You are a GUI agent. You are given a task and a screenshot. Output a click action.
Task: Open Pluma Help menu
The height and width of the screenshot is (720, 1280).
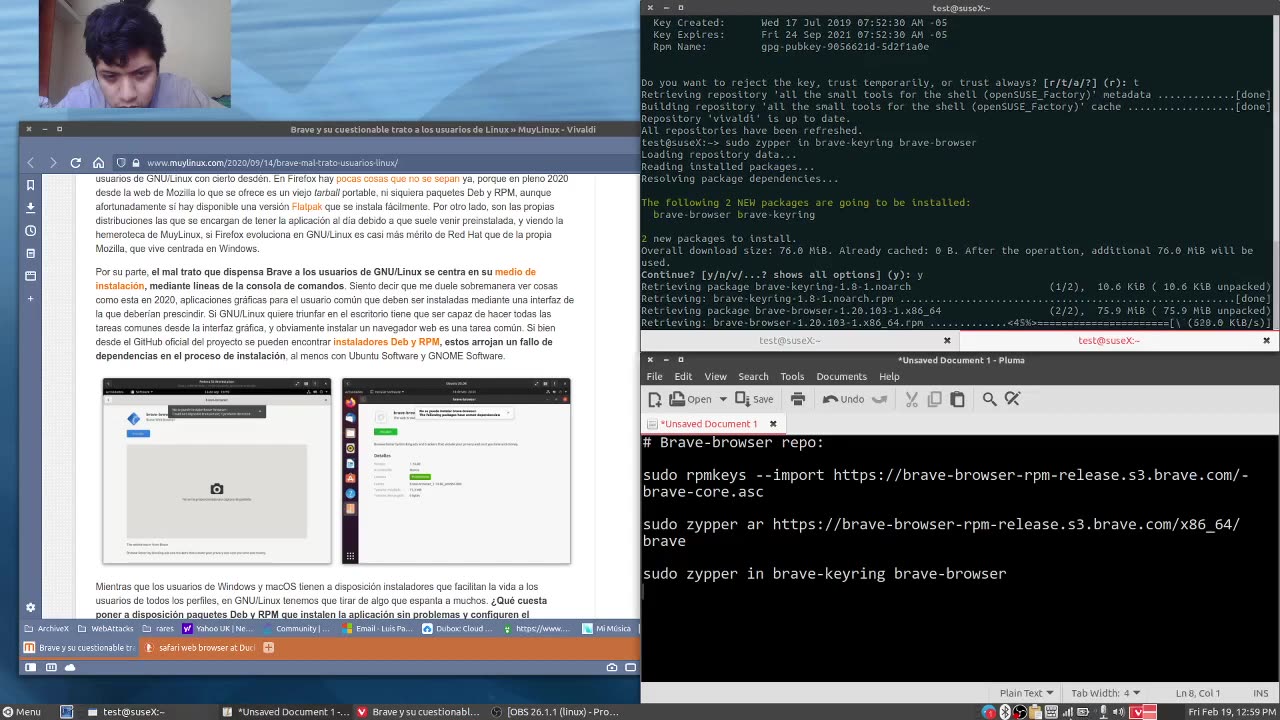coord(889,376)
